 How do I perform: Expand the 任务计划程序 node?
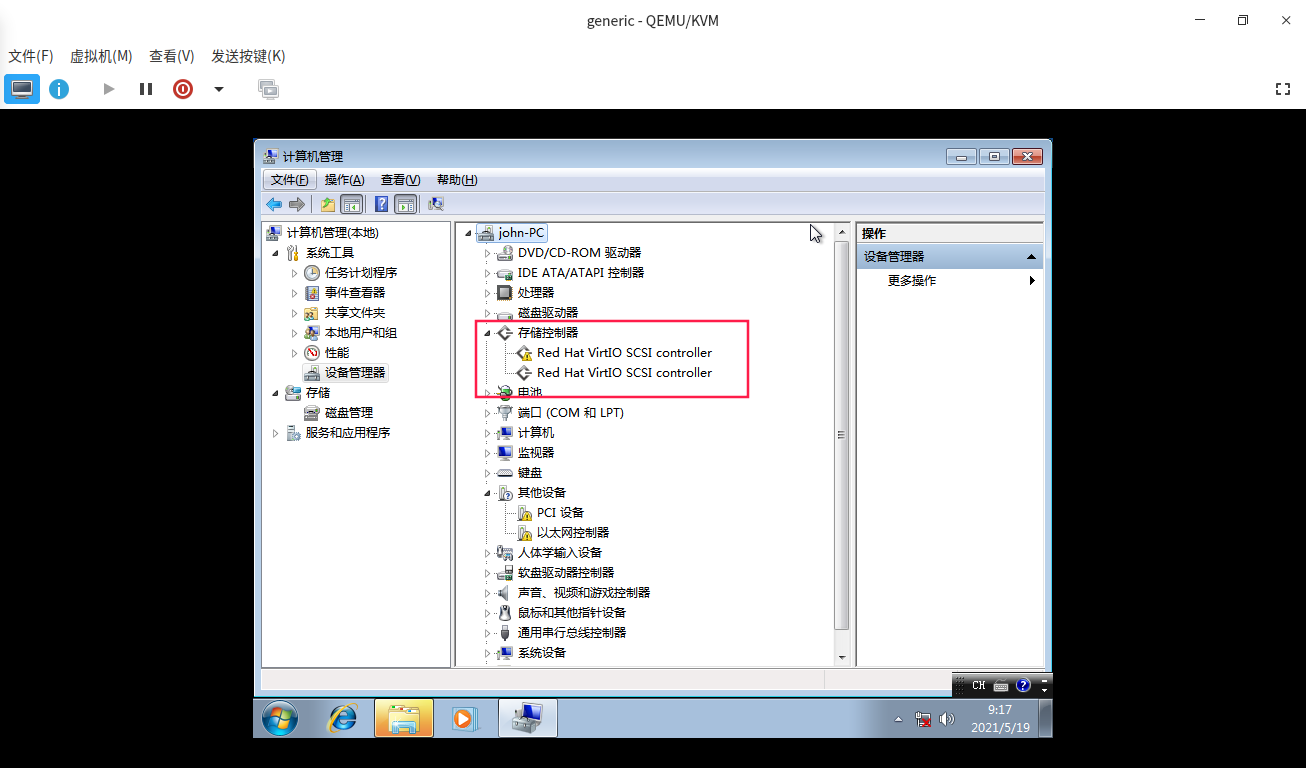(x=295, y=273)
